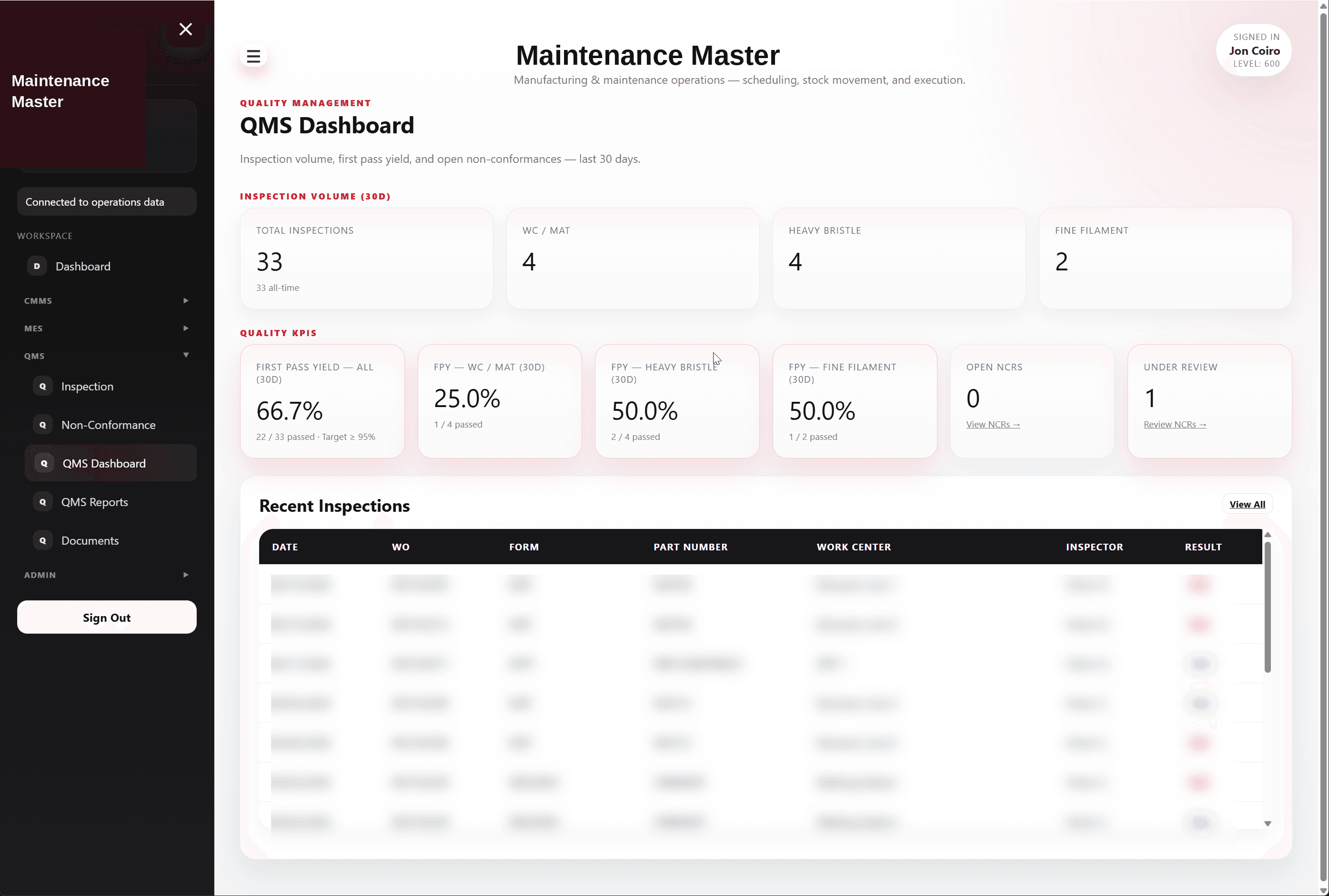This screenshot has width=1329, height=896.
Task: Click the table scrollbar down arrow
Action: (x=1267, y=824)
